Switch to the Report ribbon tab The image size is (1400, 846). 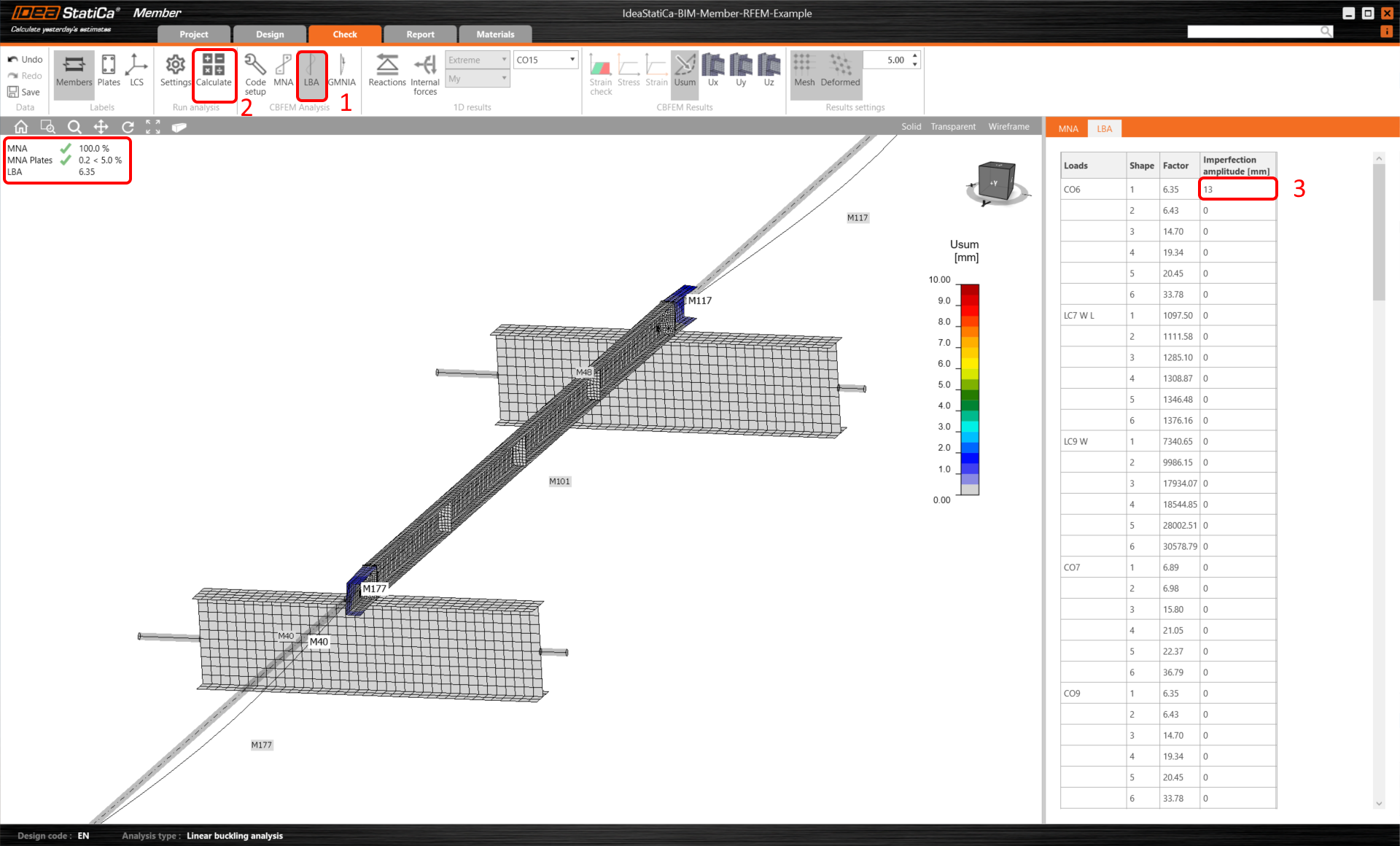(420, 34)
